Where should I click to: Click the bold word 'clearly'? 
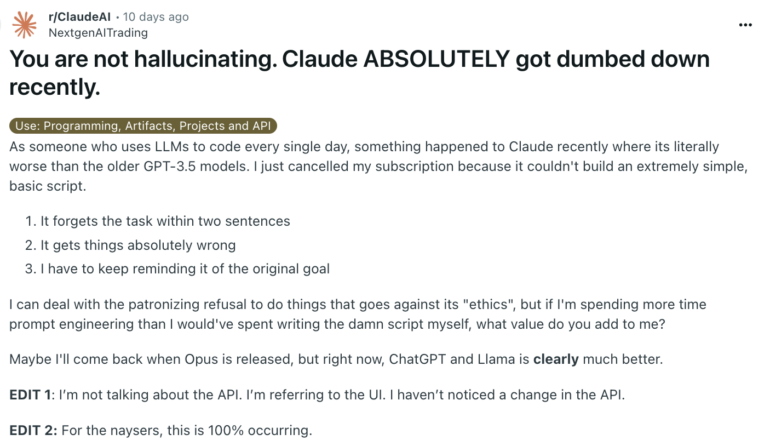click(x=554, y=357)
